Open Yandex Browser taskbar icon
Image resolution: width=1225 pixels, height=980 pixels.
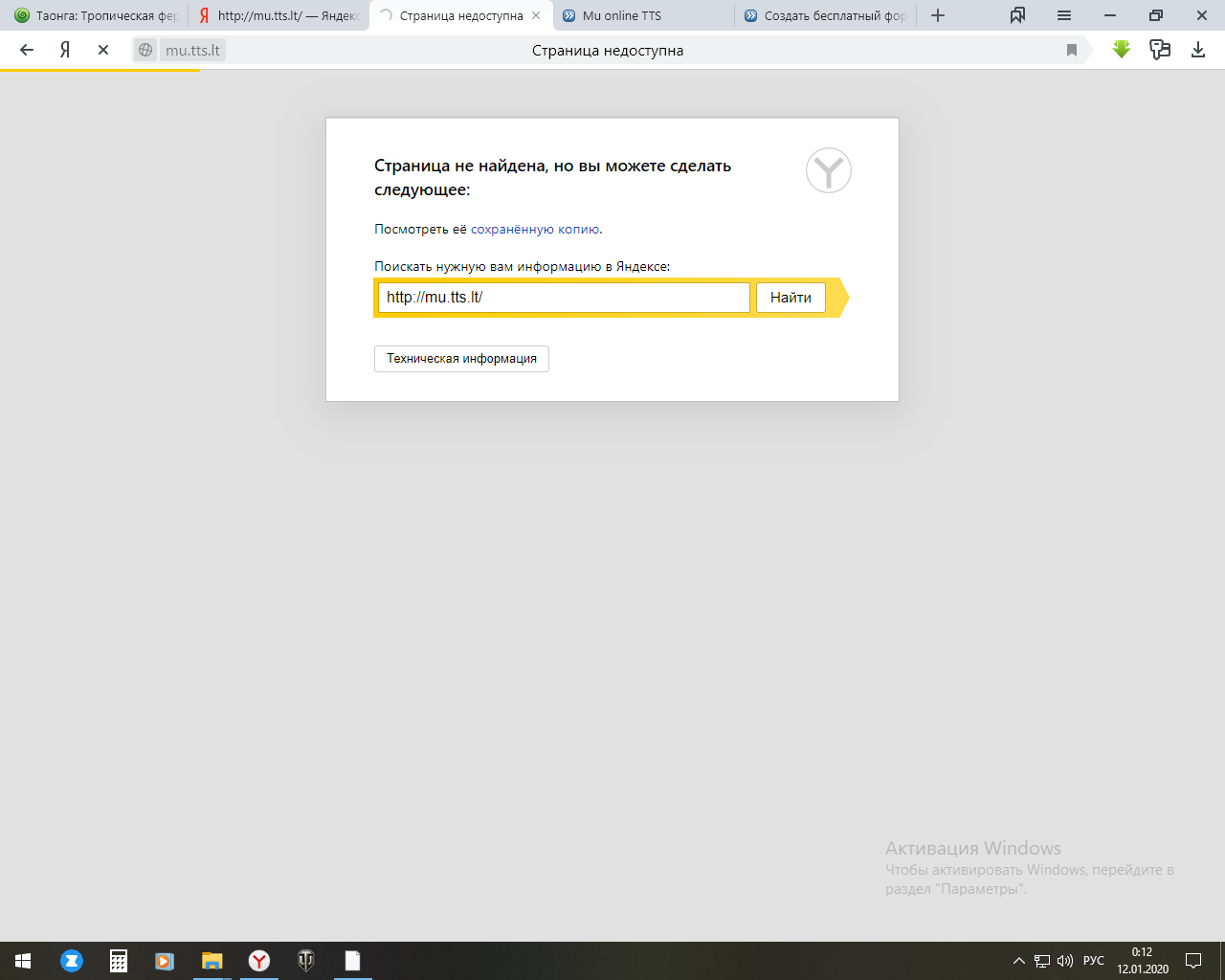click(259, 961)
